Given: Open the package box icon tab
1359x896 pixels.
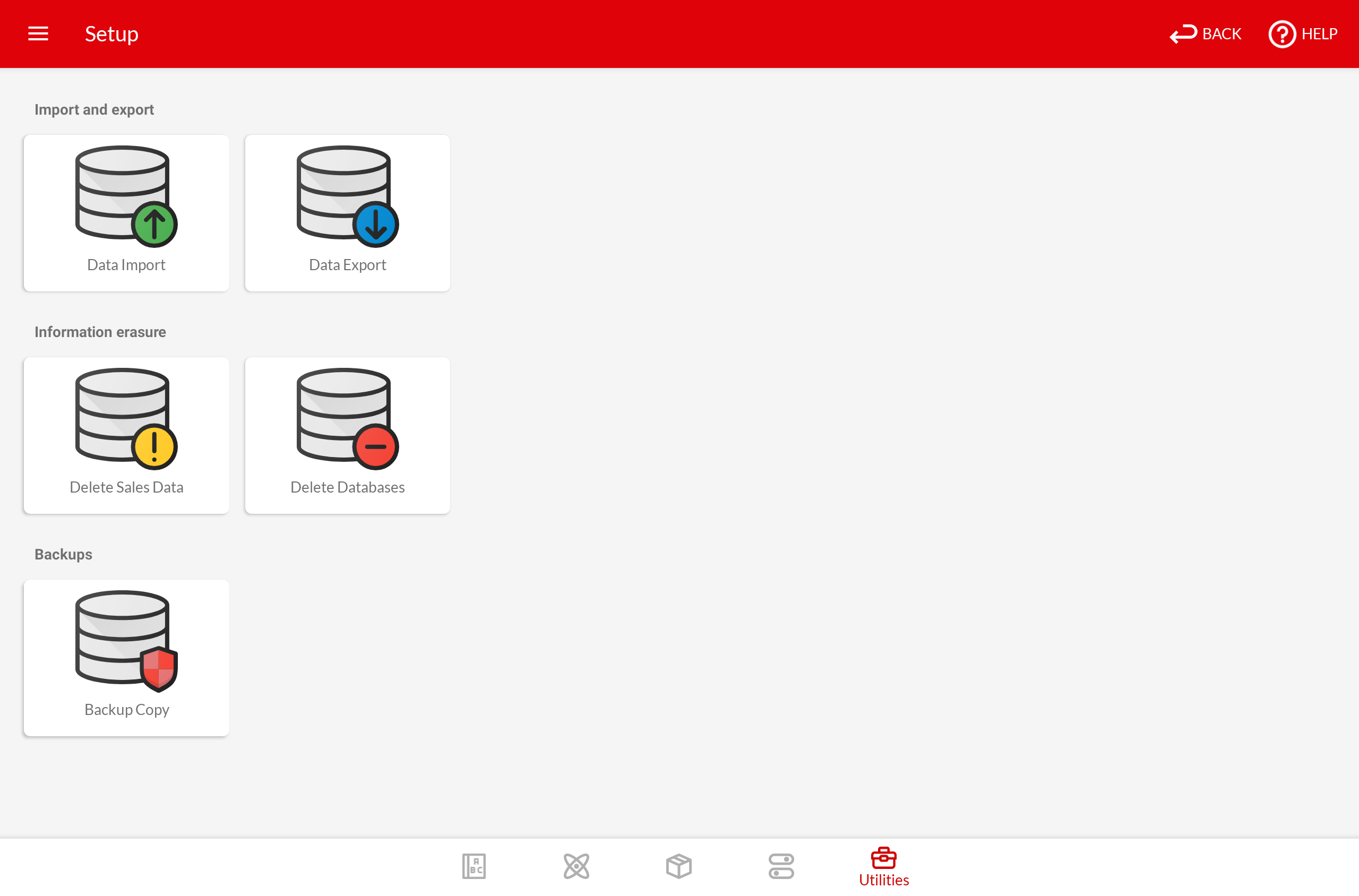Looking at the screenshot, I should coord(679,866).
